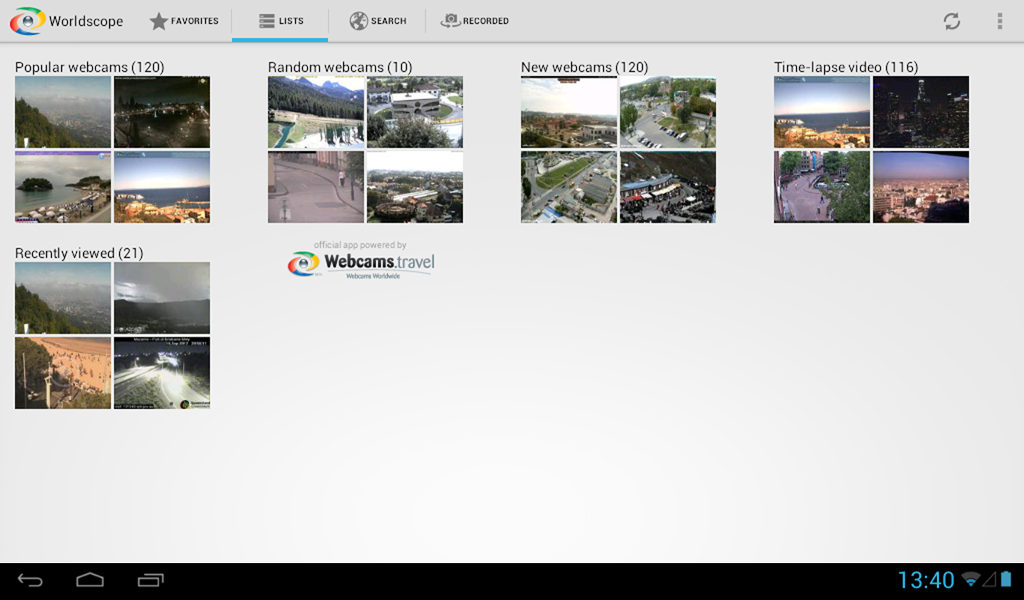Open Time-lapse video (116) section
Image resolution: width=1024 pixels, height=600 pixels.
[843, 67]
